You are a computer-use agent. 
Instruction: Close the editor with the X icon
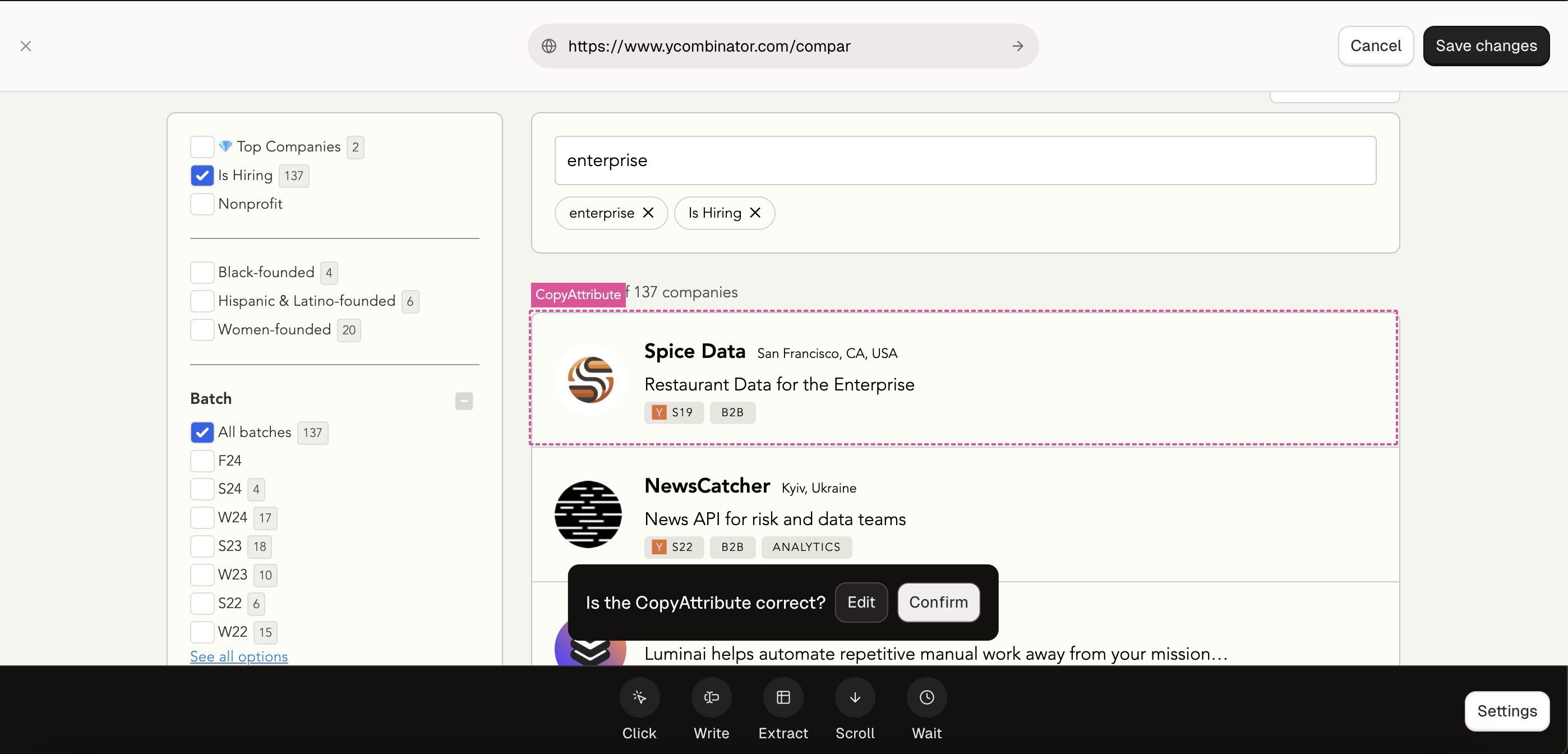26,45
